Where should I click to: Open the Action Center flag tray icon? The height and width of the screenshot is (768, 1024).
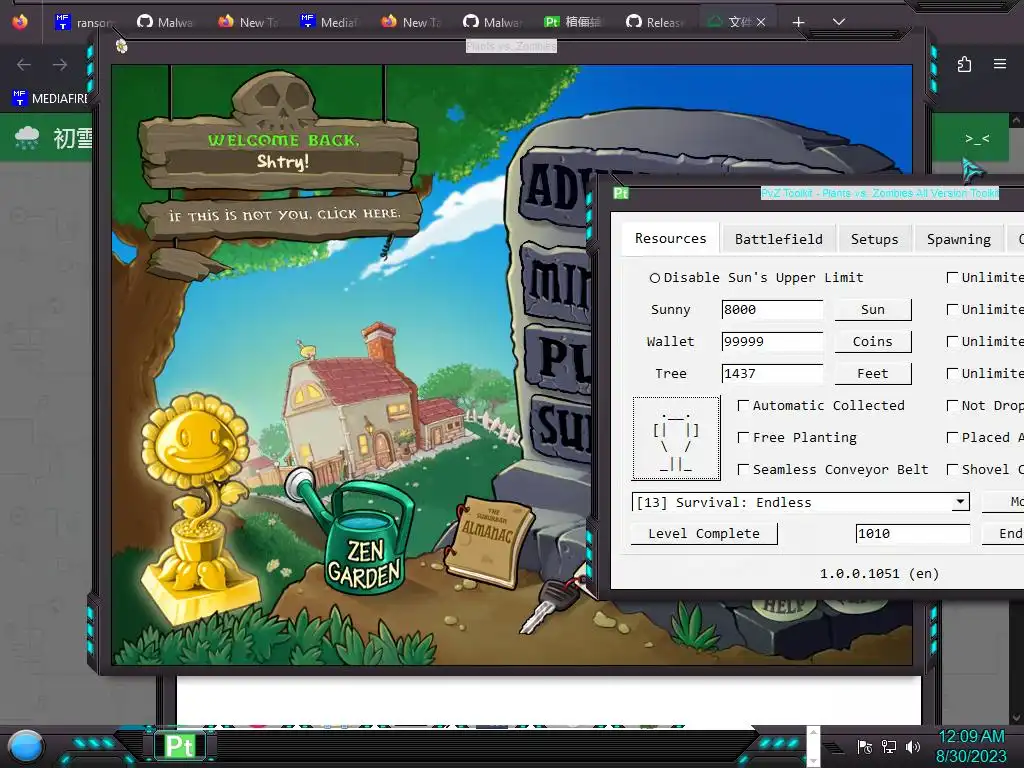pos(865,747)
